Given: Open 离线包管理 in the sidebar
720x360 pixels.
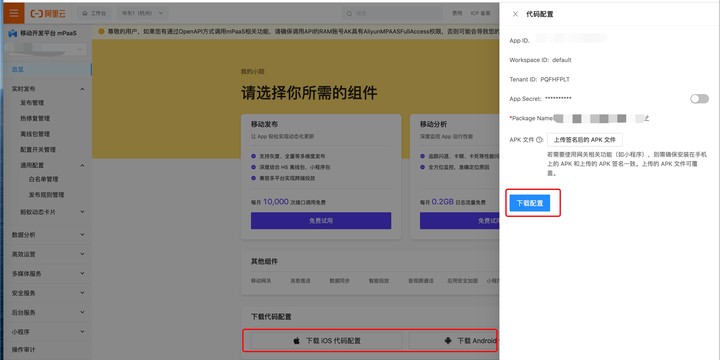Looking at the screenshot, I should (x=35, y=134).
